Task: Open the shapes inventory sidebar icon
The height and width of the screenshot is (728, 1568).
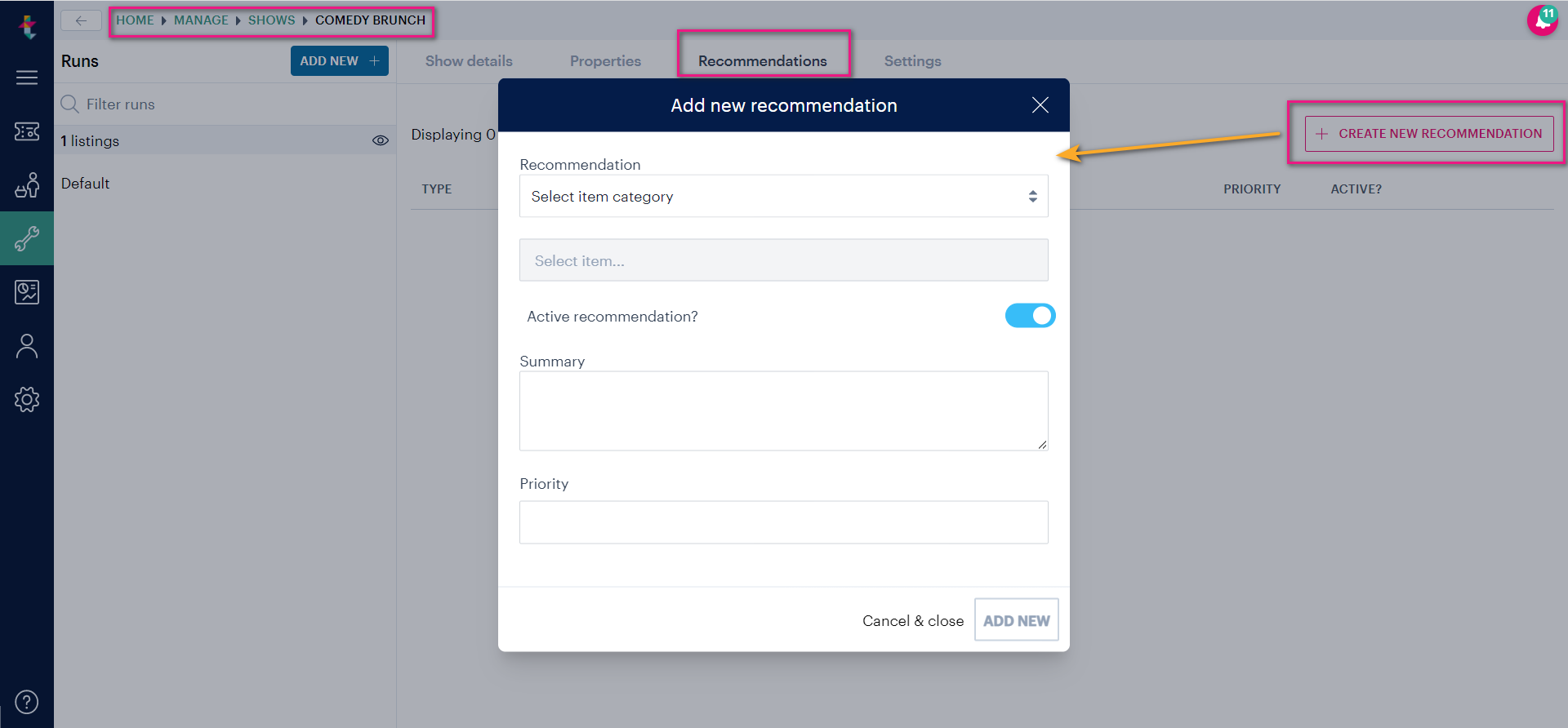Action: click(27, 185)
